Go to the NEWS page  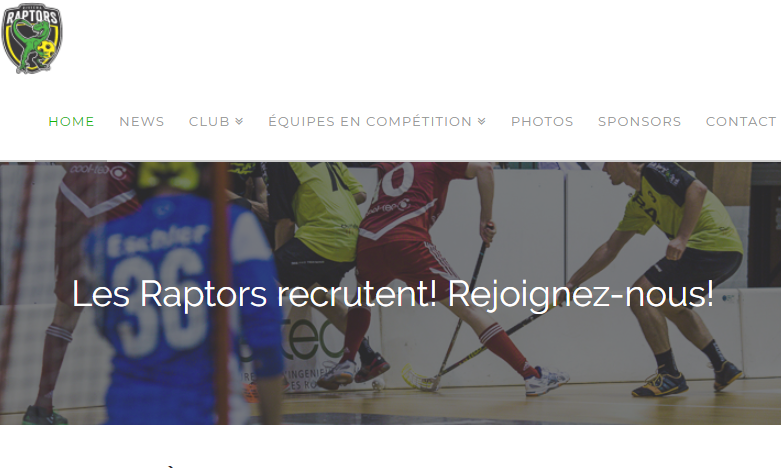click(x=141, y=121)
